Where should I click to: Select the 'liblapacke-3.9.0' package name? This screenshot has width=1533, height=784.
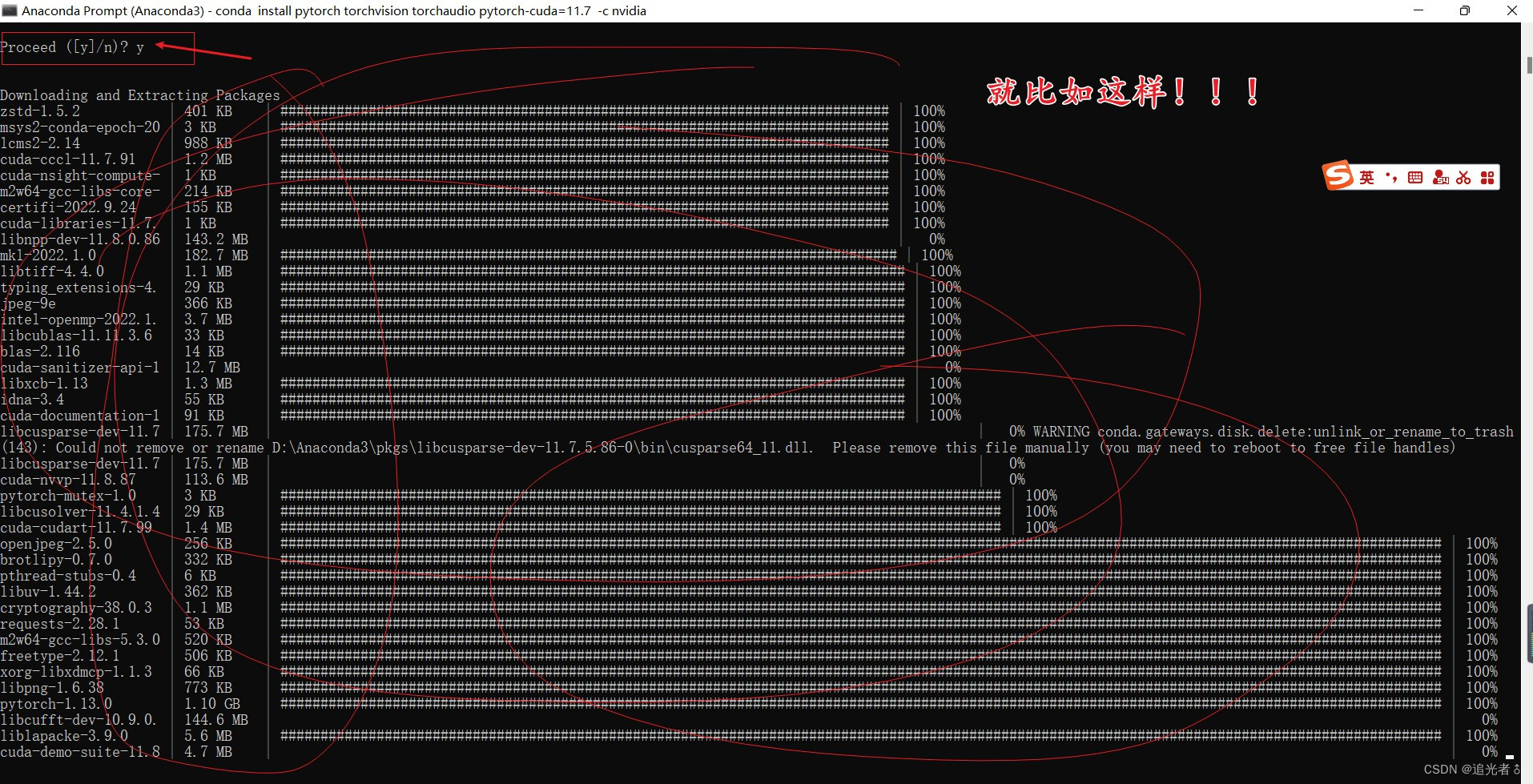pyautogui.click(x=64, y=736)
